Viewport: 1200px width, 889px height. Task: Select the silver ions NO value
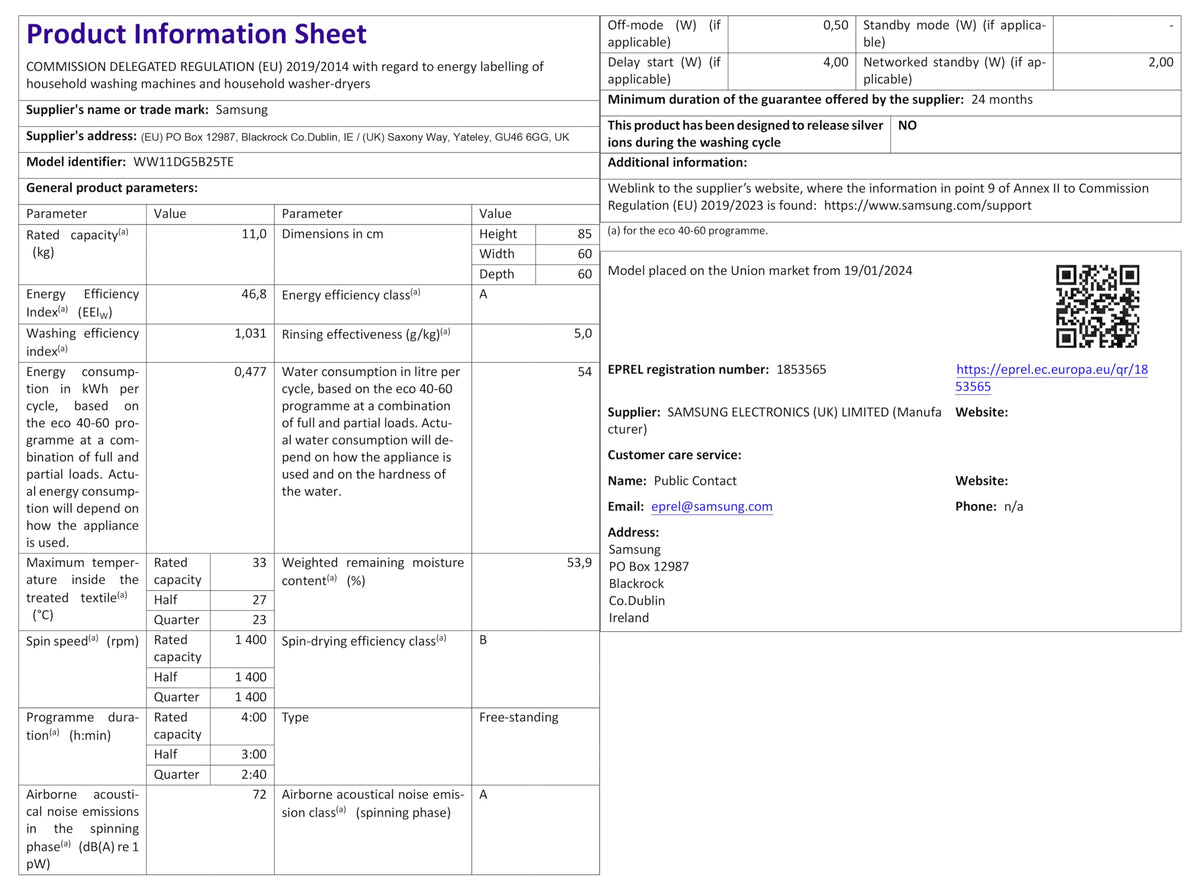click(x=907, y=126)
